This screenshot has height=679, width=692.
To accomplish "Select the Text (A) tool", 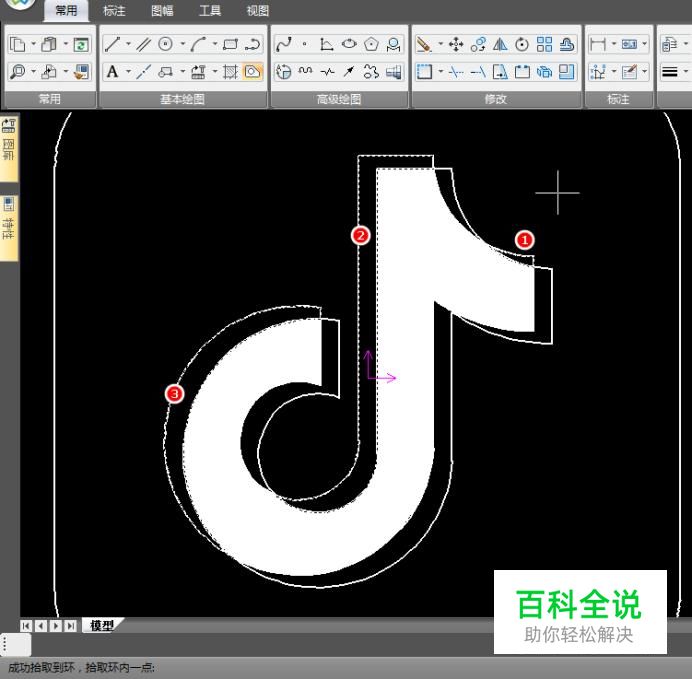I will [x=113, y=71].
